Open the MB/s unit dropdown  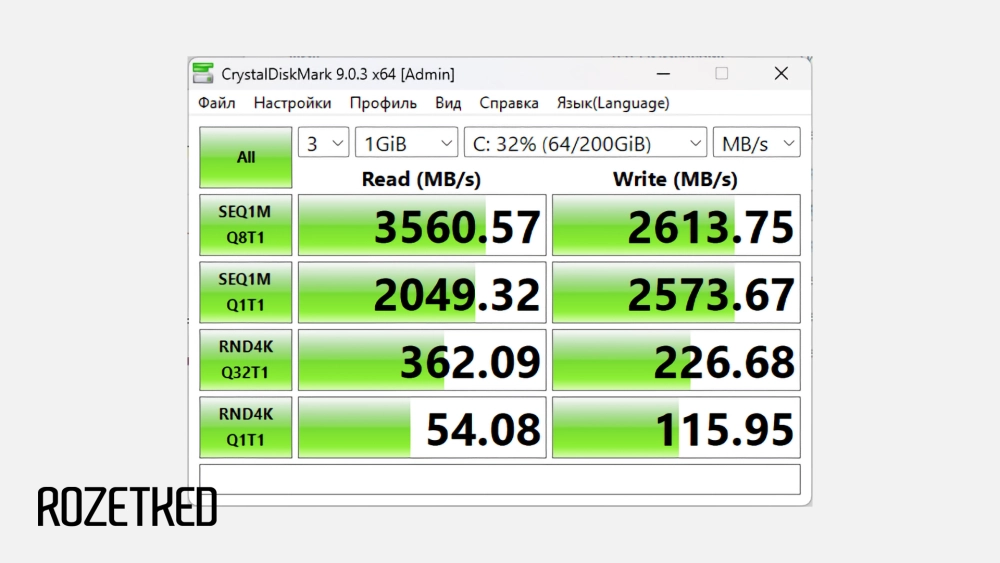[756, 143]
